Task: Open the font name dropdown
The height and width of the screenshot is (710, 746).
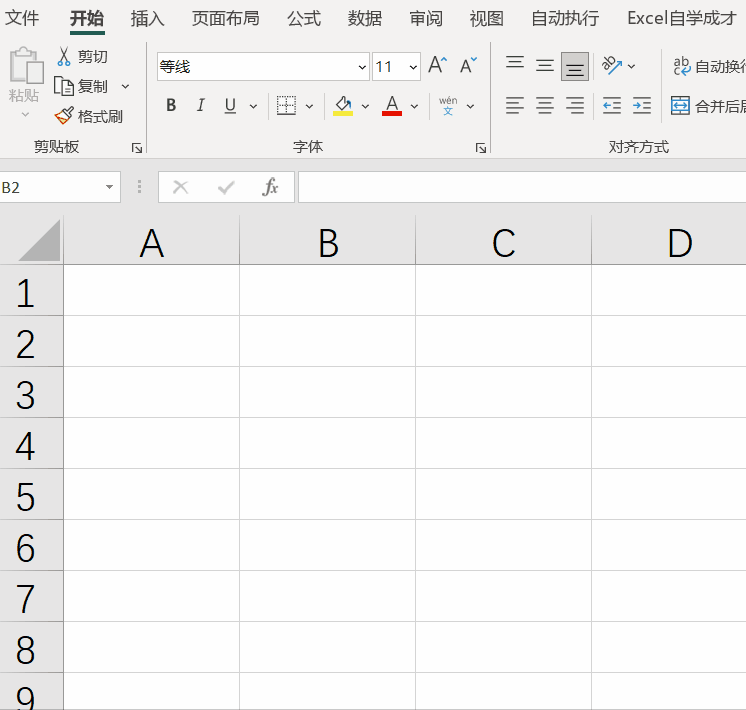Action: [x=362, y=67]
